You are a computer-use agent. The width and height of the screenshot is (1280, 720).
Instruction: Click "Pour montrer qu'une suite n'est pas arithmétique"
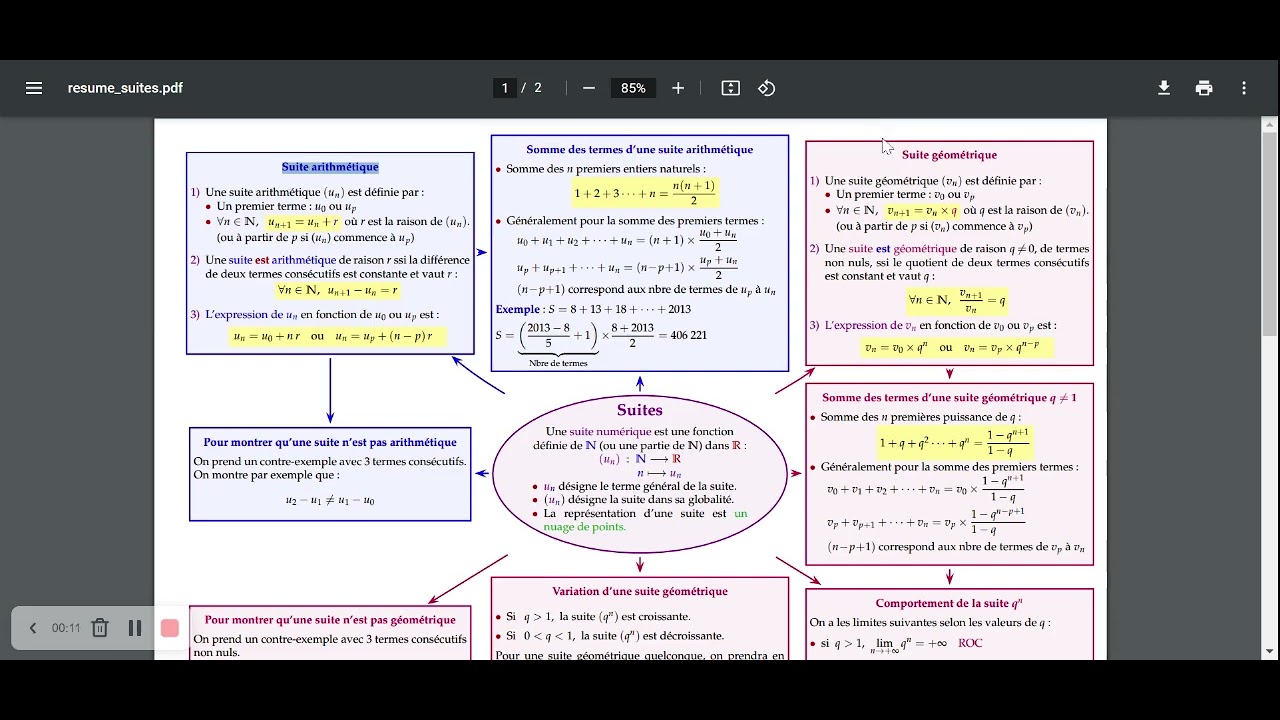(330, 442)
